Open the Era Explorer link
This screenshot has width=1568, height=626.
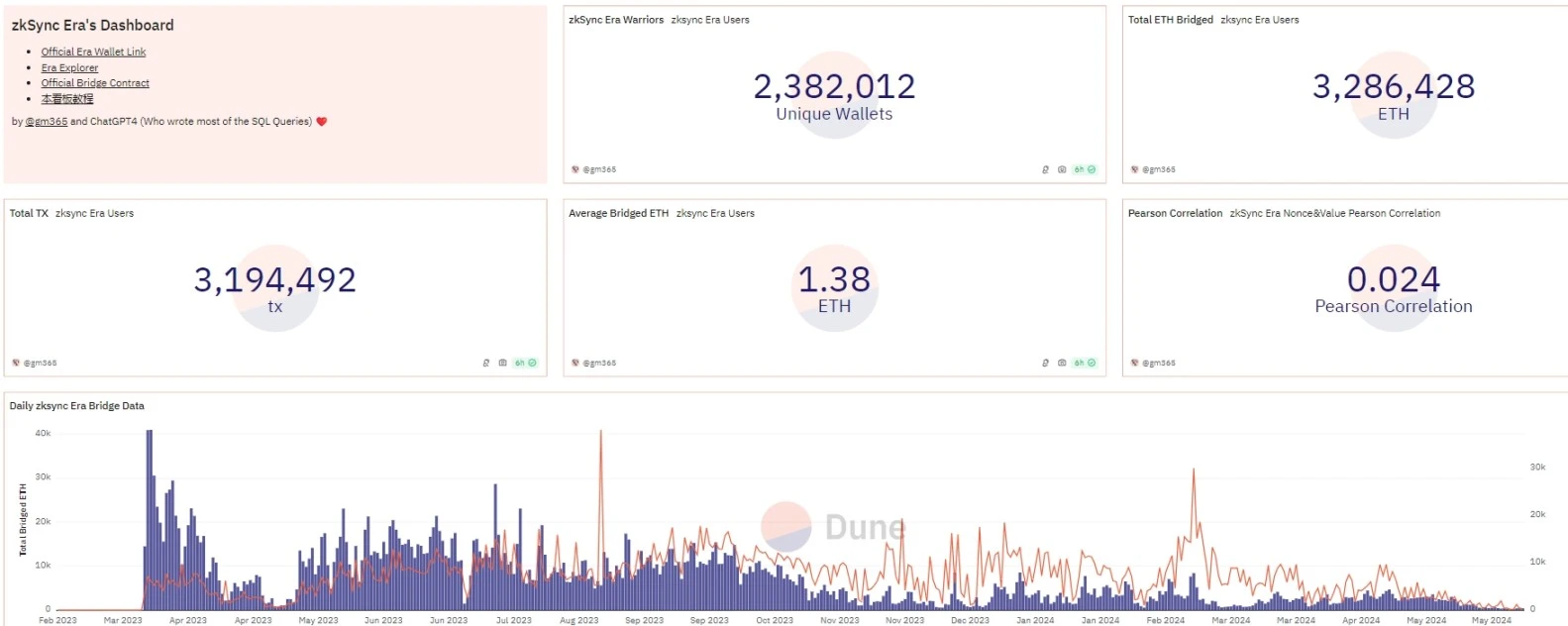[x=69, y=67]
